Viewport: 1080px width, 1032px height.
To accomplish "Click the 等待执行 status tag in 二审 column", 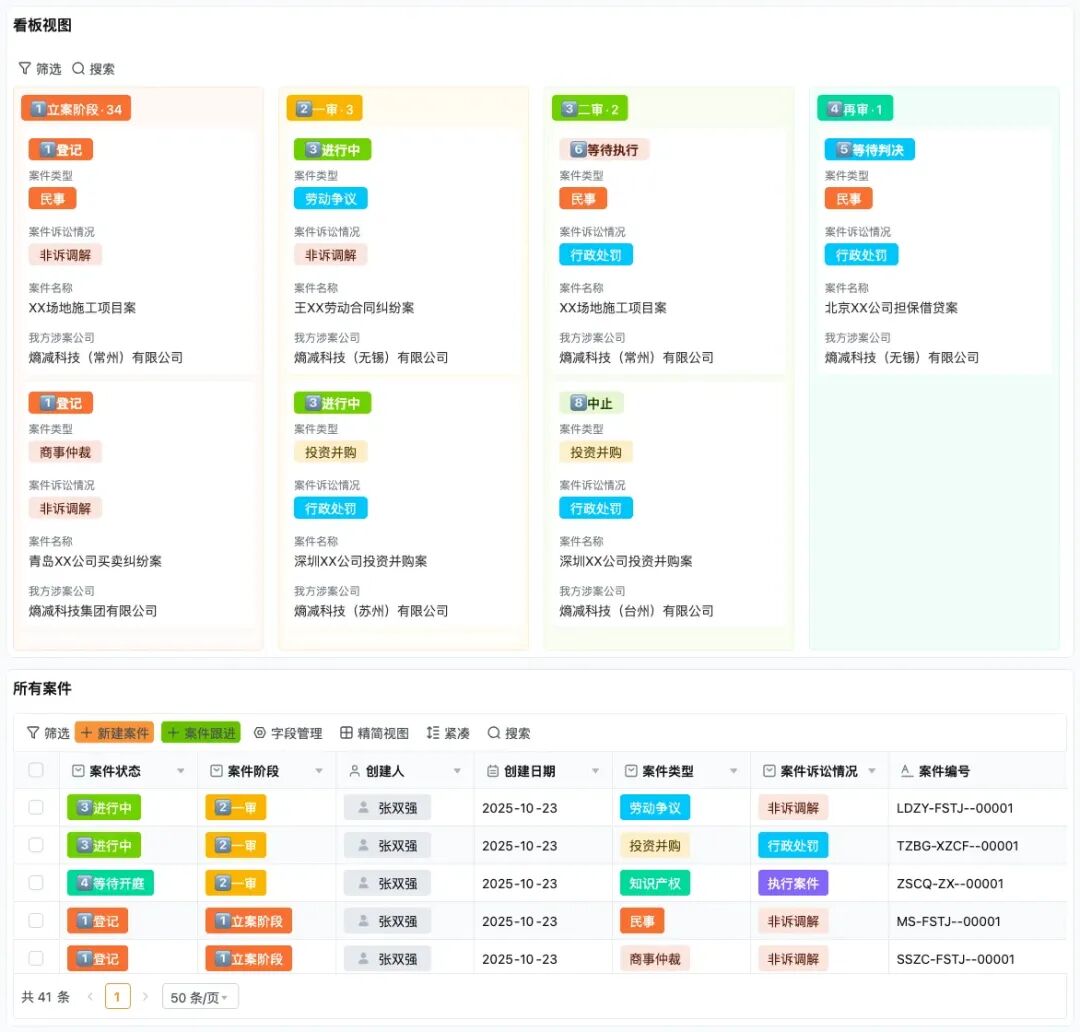I will pyautogui.click(x=604, y=149).
